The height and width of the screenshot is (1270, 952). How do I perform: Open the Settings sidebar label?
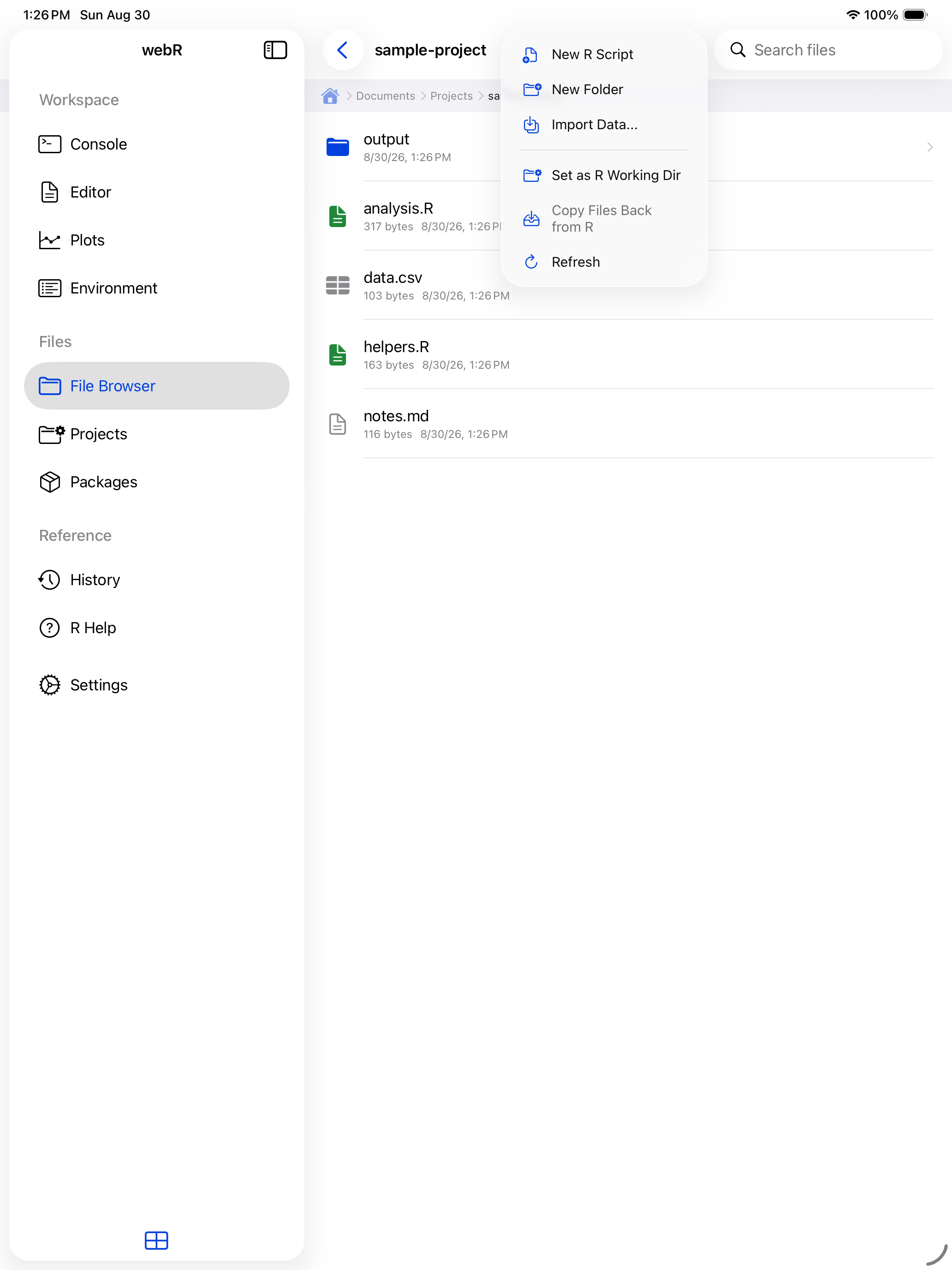(99, 685)
